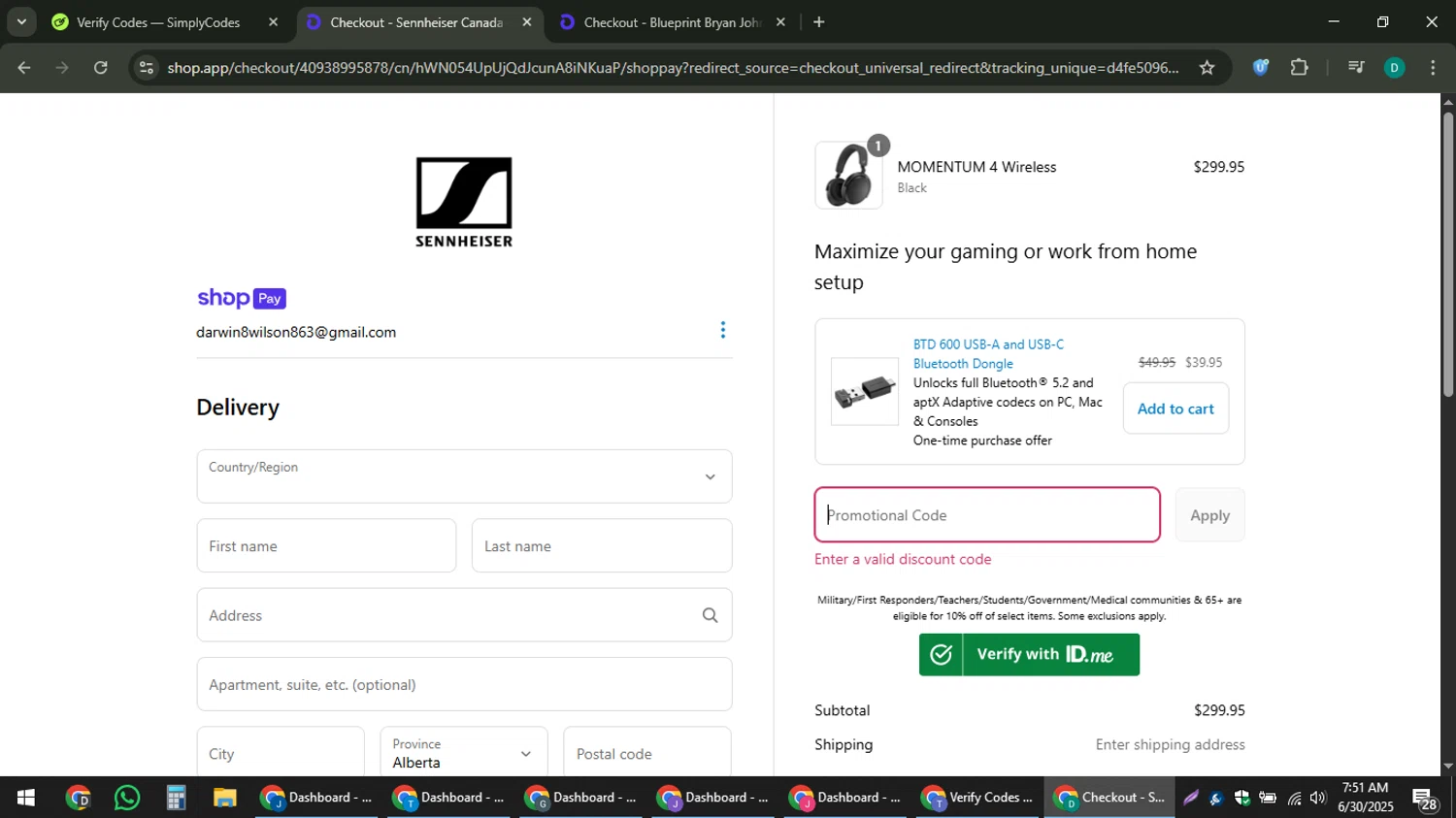Open the tab search dropdown arrow

click(21, 21)
